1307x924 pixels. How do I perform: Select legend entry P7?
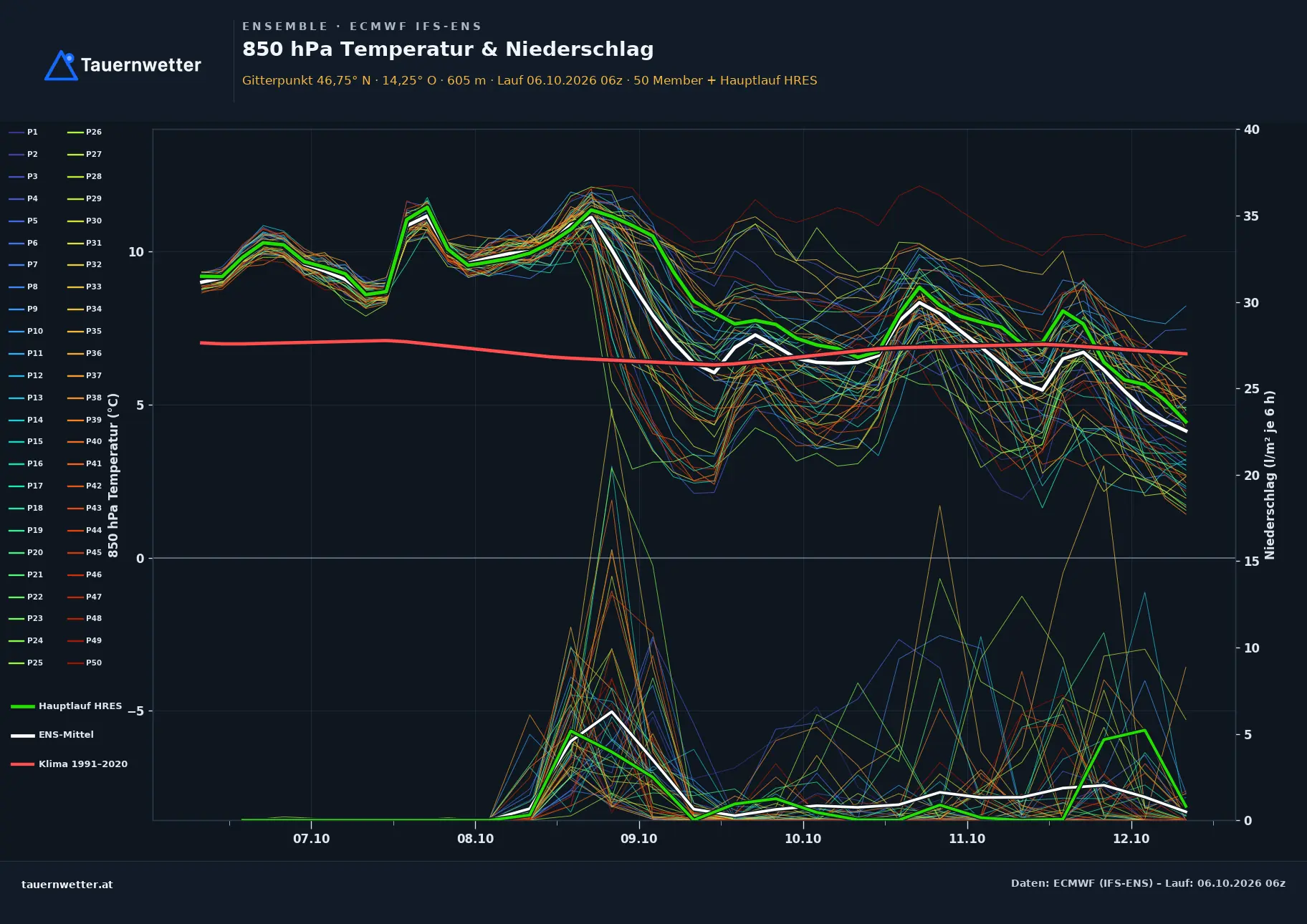pyautogui.click(x=24, y=265)
